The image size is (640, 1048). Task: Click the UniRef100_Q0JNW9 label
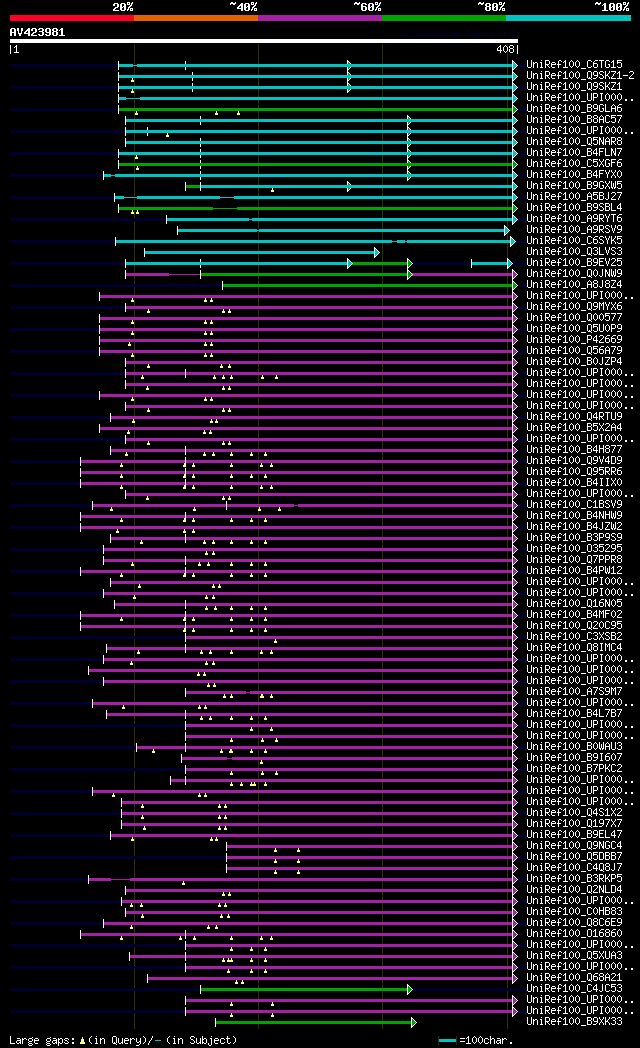coord(574,273)
